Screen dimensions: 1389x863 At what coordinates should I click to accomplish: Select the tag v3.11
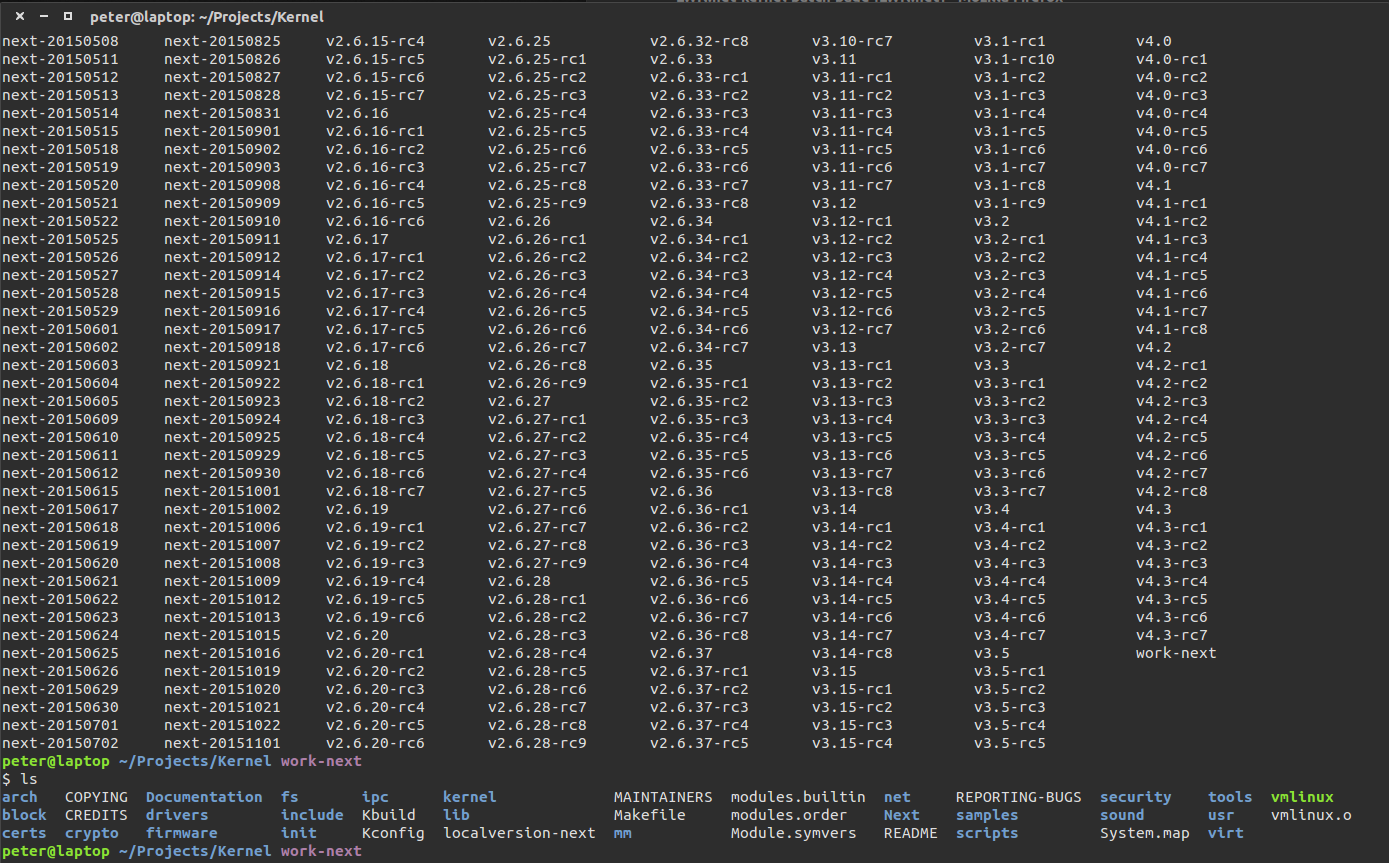(x=834, y=59)
